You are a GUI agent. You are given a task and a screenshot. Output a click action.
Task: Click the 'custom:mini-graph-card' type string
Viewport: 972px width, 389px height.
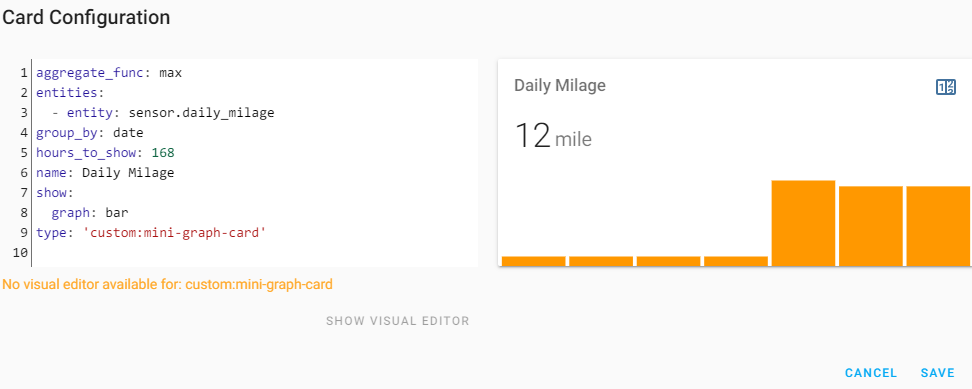click(174, 233)
